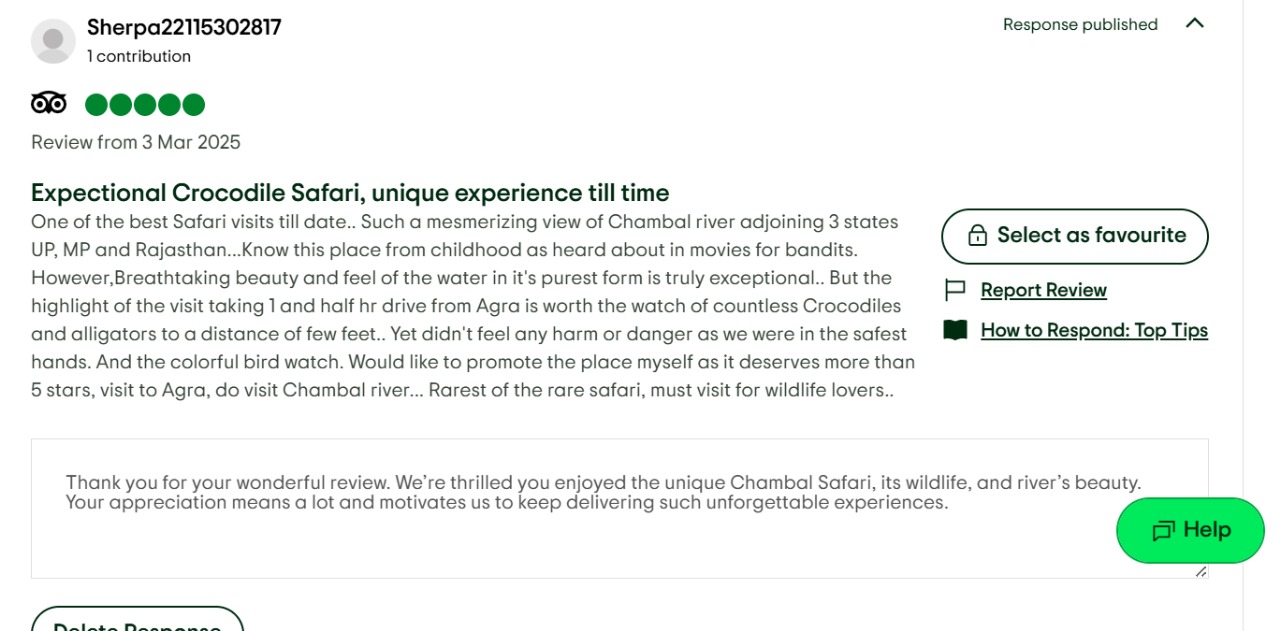Open the Report Review link
The height and width of the screenshot is (631, 1280).
coord(1043,290)
